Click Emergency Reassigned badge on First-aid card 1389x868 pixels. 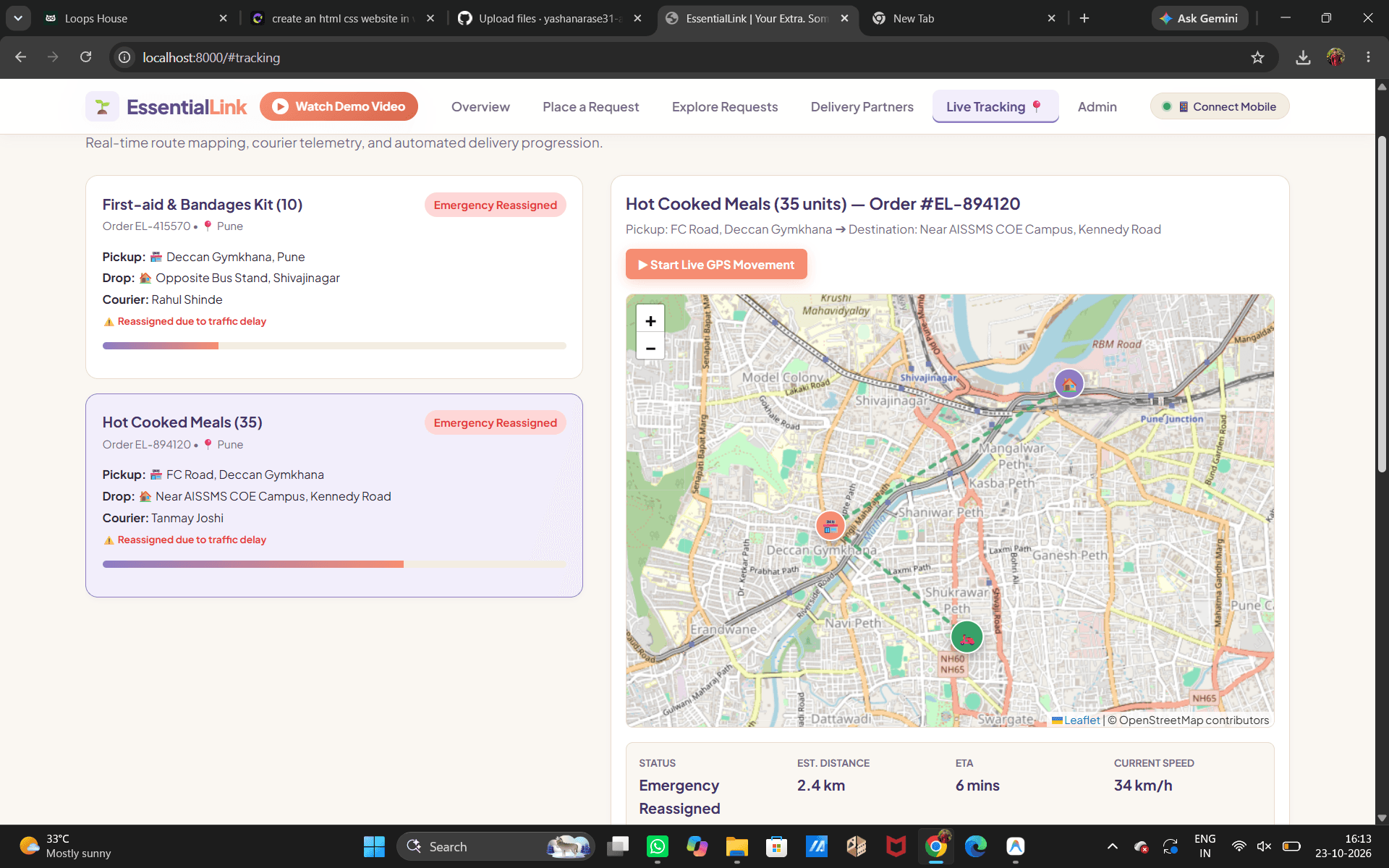point(495,205)
